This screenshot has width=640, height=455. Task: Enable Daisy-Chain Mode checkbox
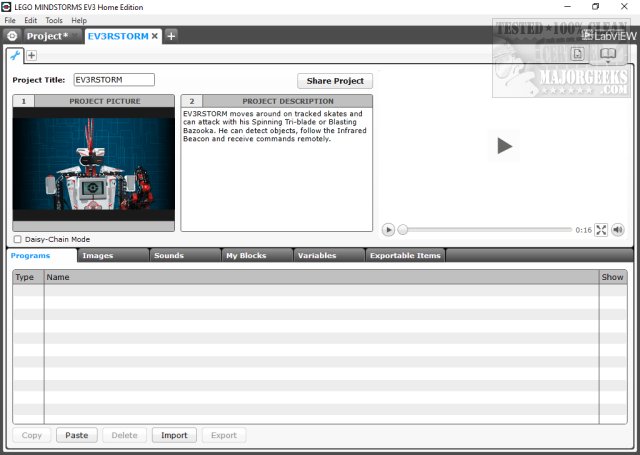coord(18,239)
